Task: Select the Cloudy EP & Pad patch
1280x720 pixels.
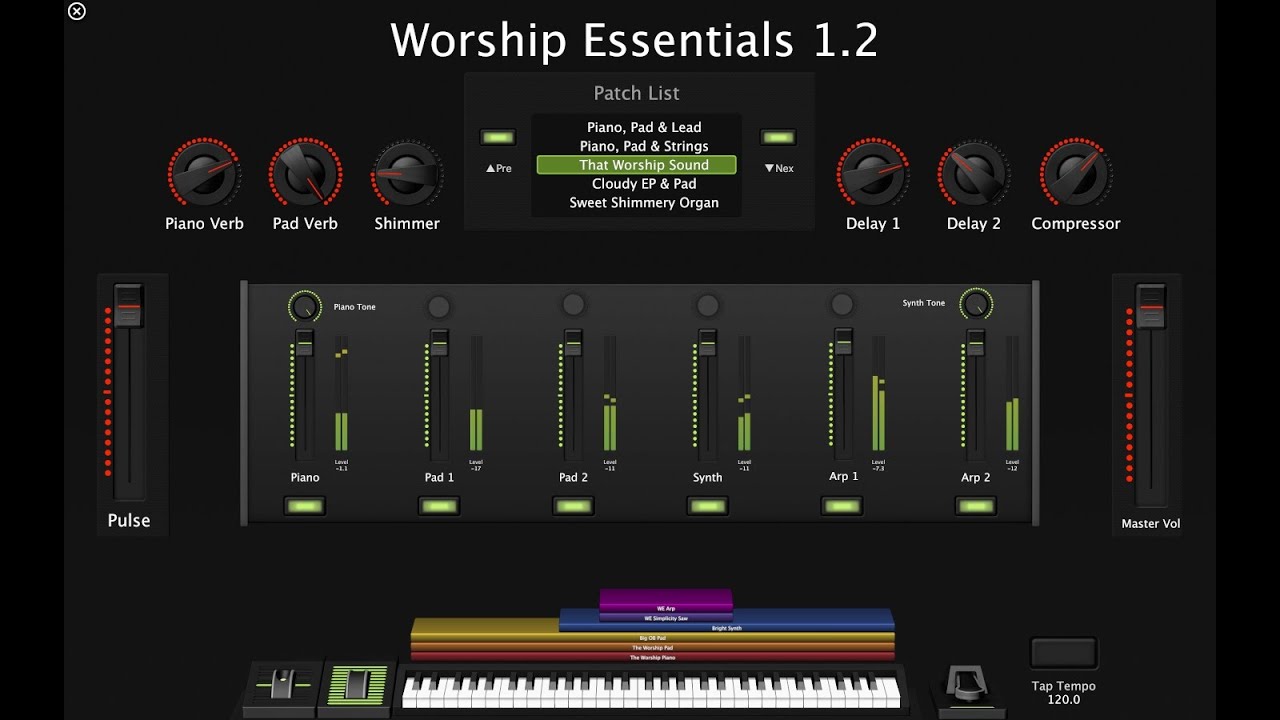Action: click(x=644, y=184)
